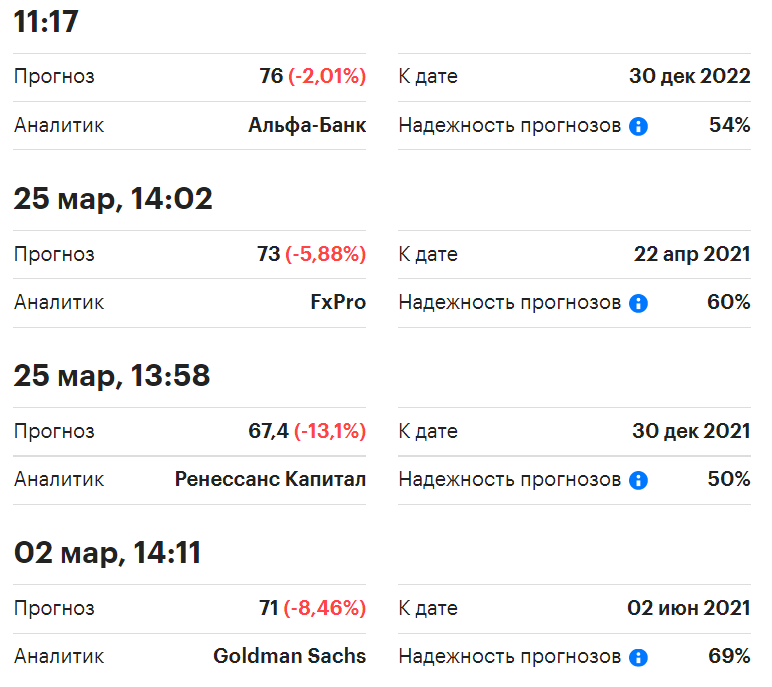This screenshot has height=687, width=772.
Task: Open analyst Goldman Sachs
Action: (290, 656)
